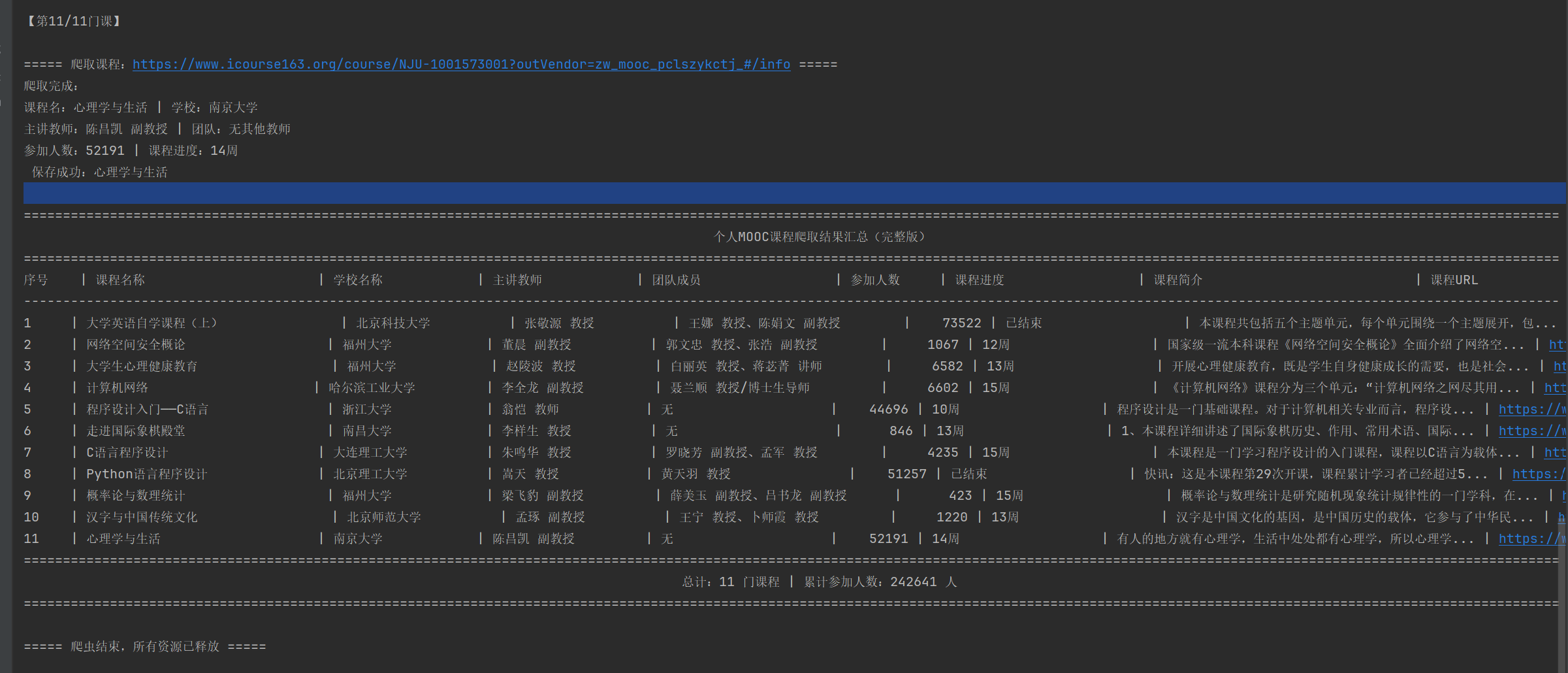Open the URL link in the Python语言程序设计 row
Screen dimensions: 1568x673
pos(1539,474)
